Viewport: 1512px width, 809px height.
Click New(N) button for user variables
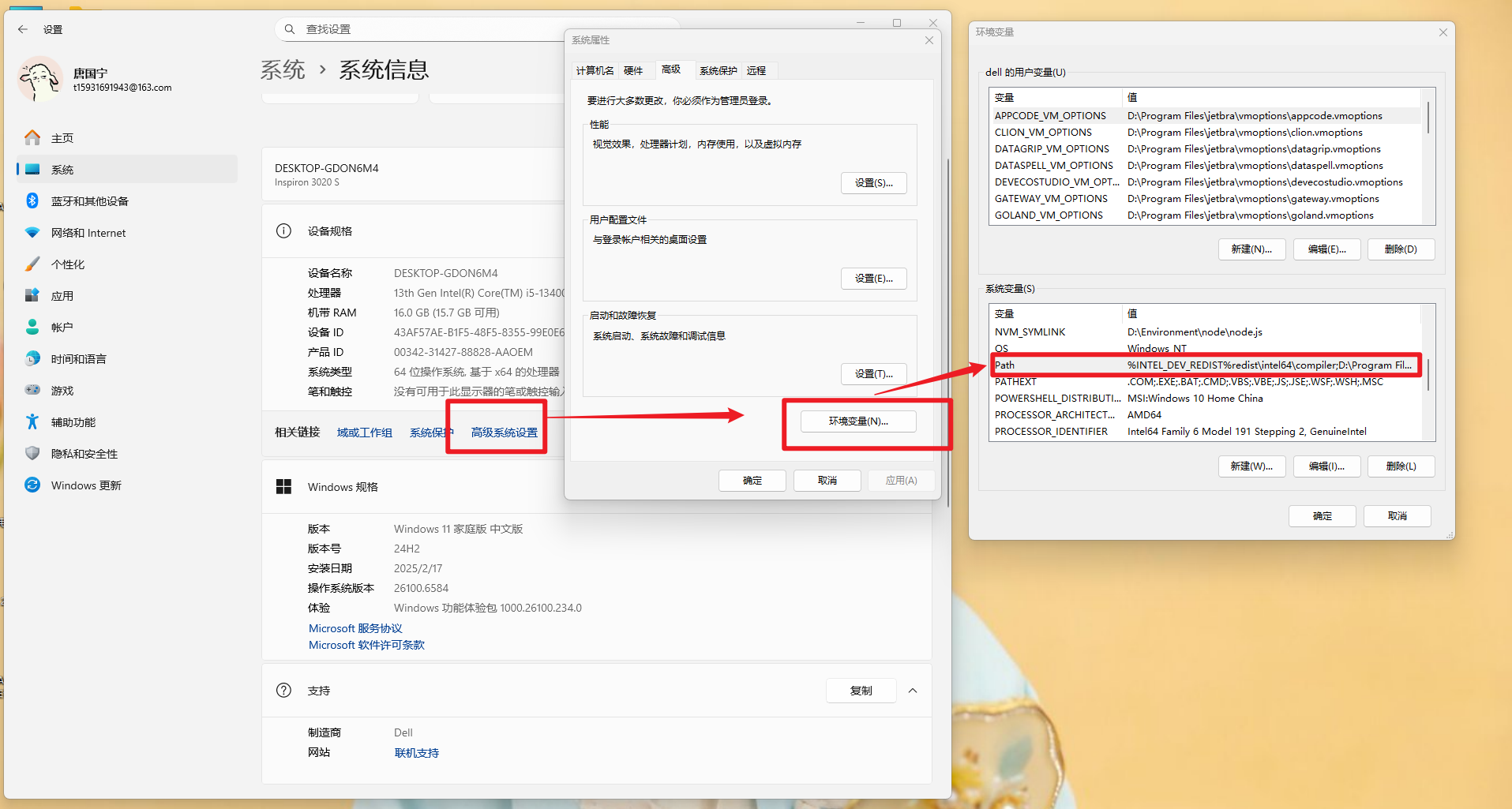point(1251,249)
